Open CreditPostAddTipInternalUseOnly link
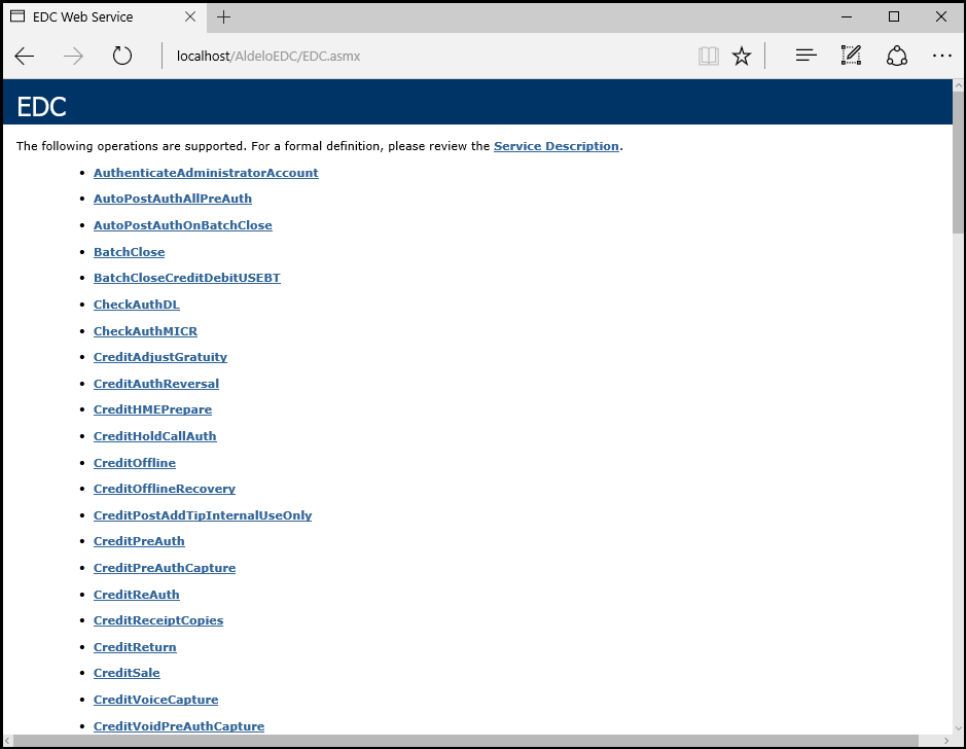The width and height of the screenshot is (966, 749). pos(203,516)
